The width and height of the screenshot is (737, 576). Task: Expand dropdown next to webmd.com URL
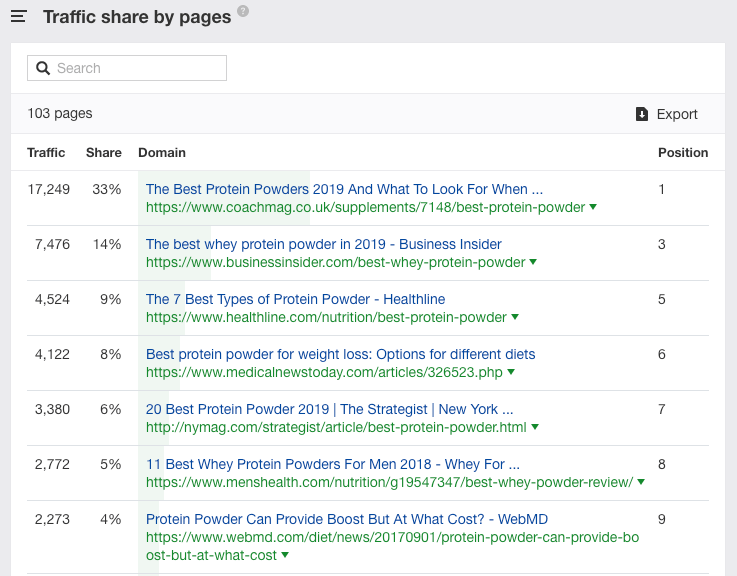285,555
